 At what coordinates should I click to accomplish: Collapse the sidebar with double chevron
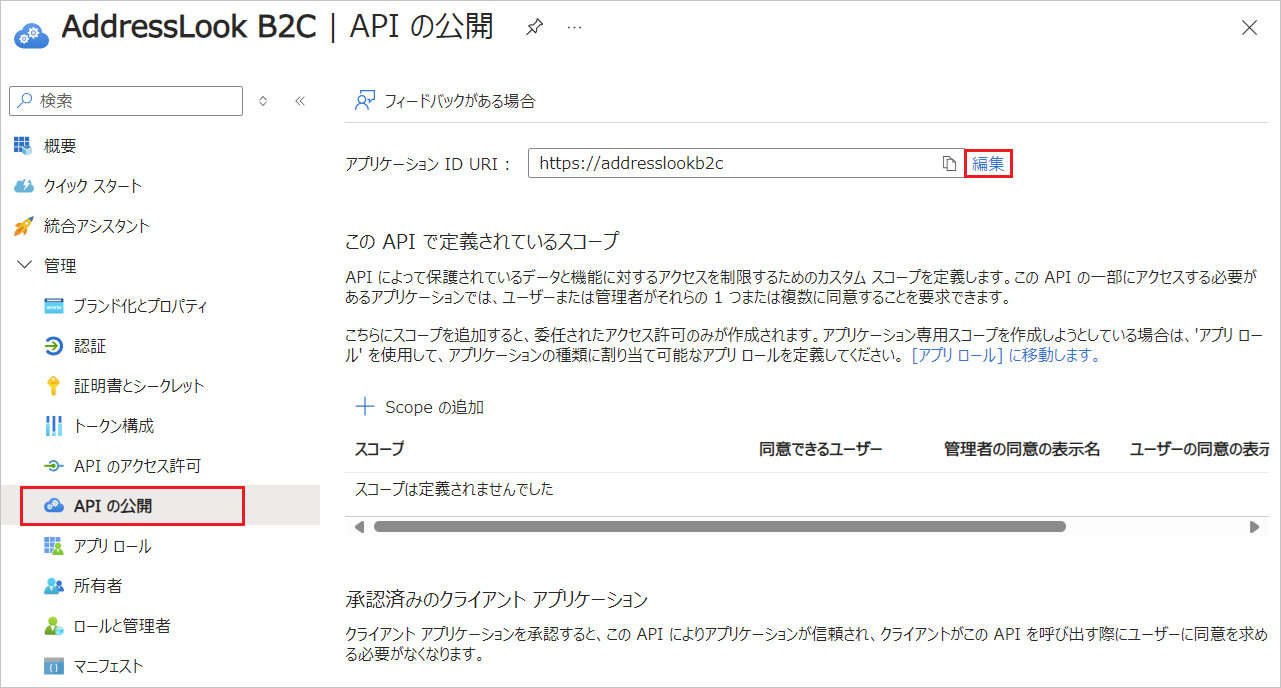(x=299, y=101)
